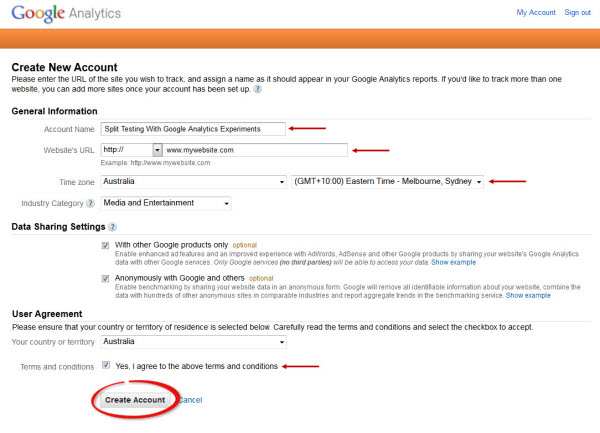600x433 pixels.
Task: Click Show example for anonymous benchmarking
Action: pyautogui.click(x=528, y=296)
